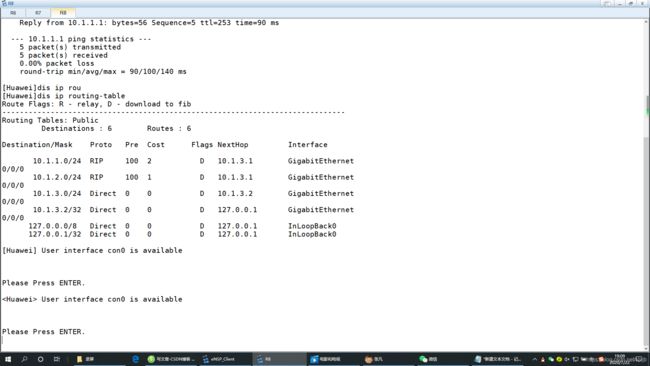Click 'round-trip min/avg/max' line
Viewport: 650px width, 366px height.
pyautogui.click(x=103, y=72)
